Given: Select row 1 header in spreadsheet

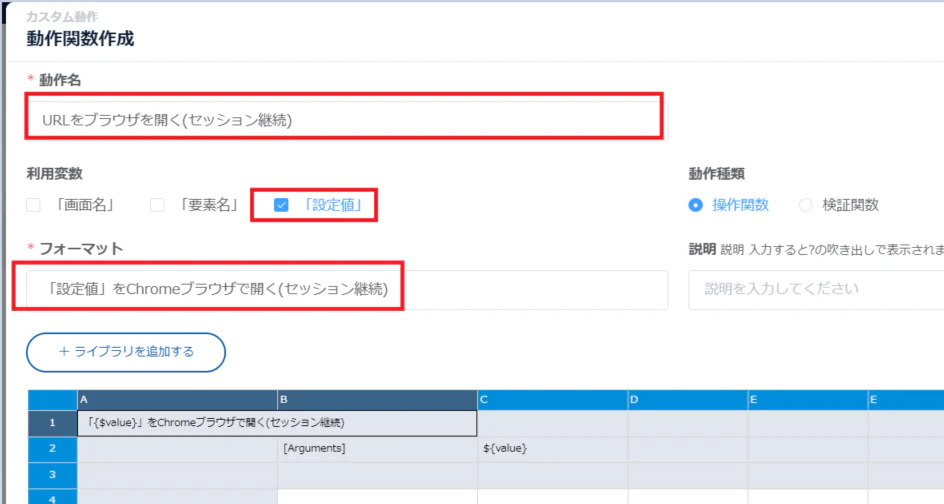Looking at the screenshot, I should (x=52, y=423).
